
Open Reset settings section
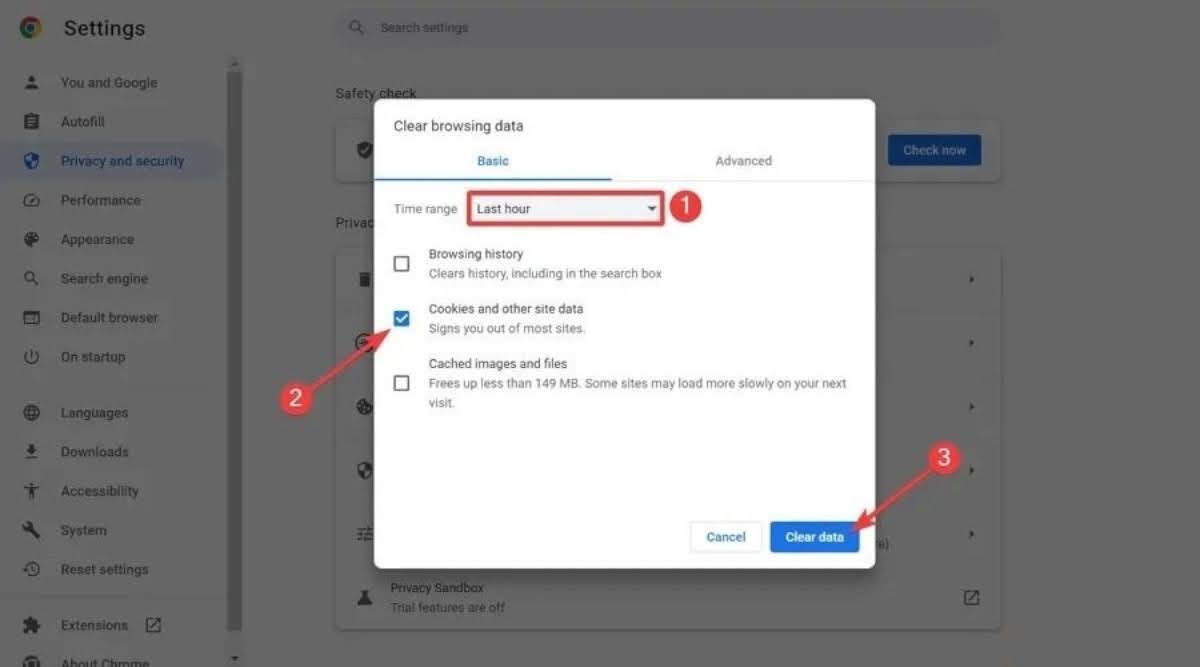pyautogui.click(x=105, y=569)
